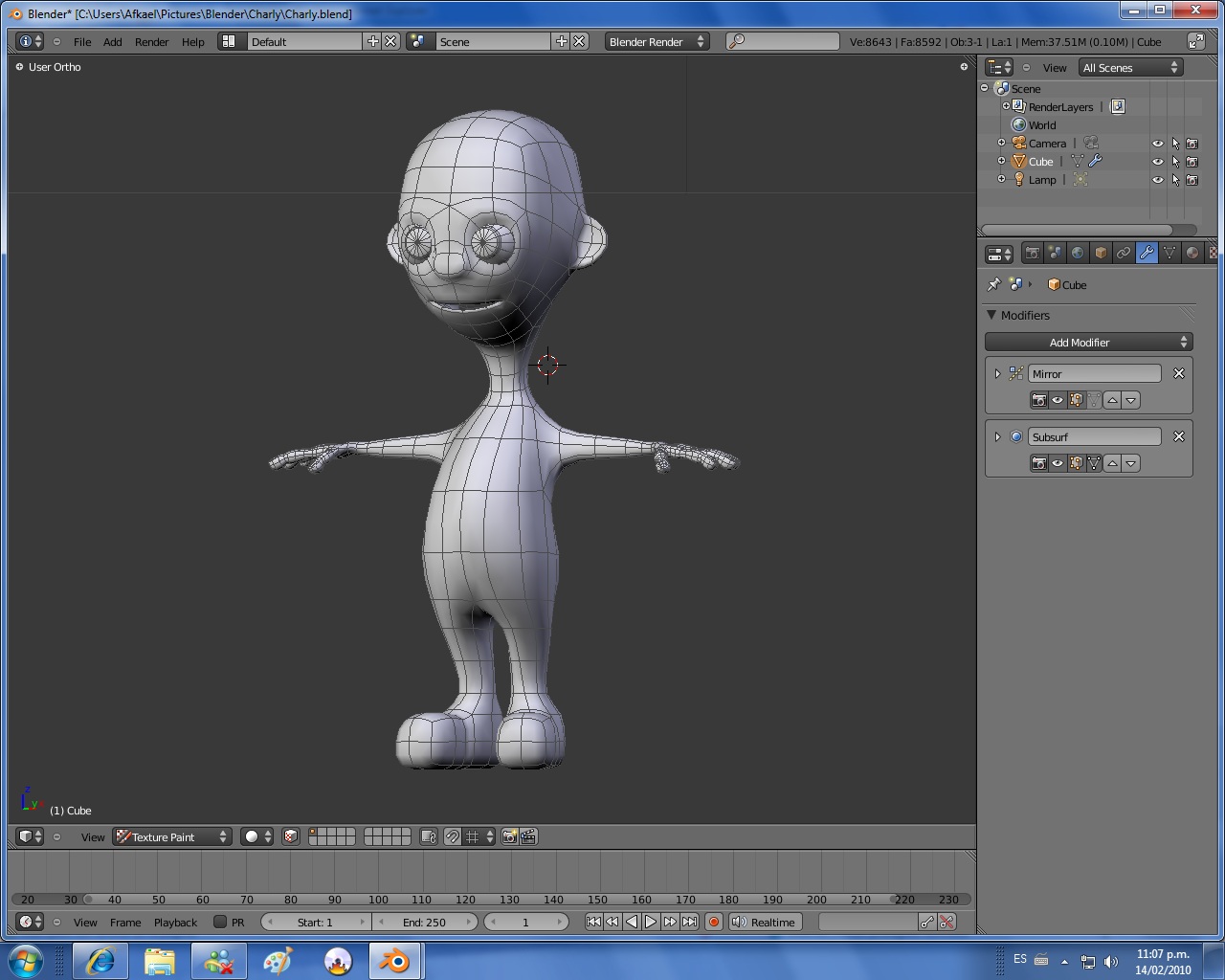
Task: Toggle Subsurf modifier viewport visibility
Action: coord(1058,463)
